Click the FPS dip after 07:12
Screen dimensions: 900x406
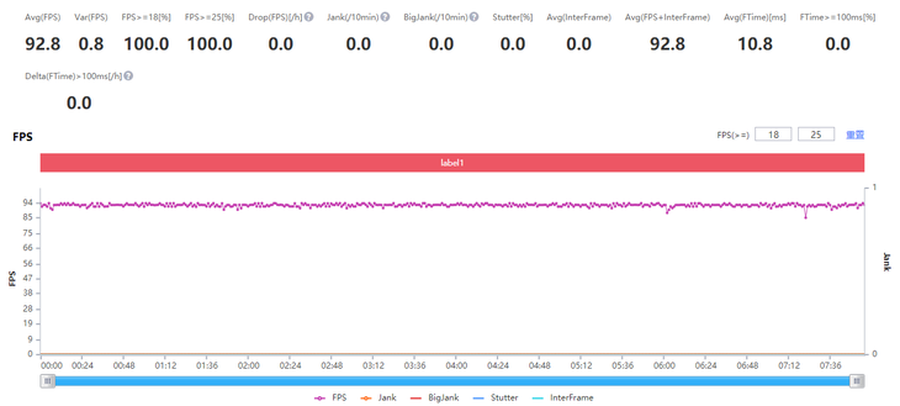pyautogui.click(x=805, y=215)
